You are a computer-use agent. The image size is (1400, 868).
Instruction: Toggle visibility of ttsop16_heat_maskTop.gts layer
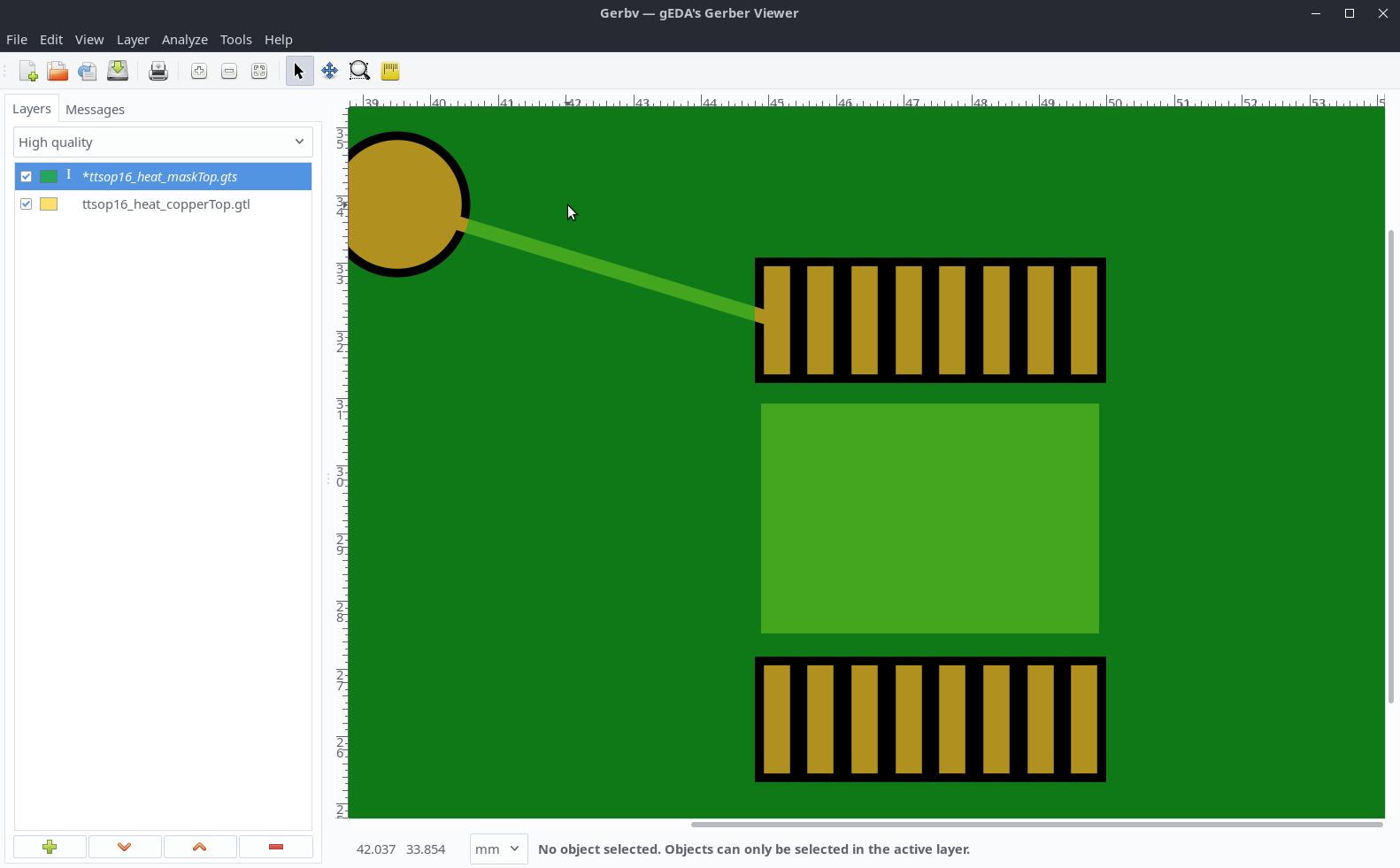[x=27, y=177]
